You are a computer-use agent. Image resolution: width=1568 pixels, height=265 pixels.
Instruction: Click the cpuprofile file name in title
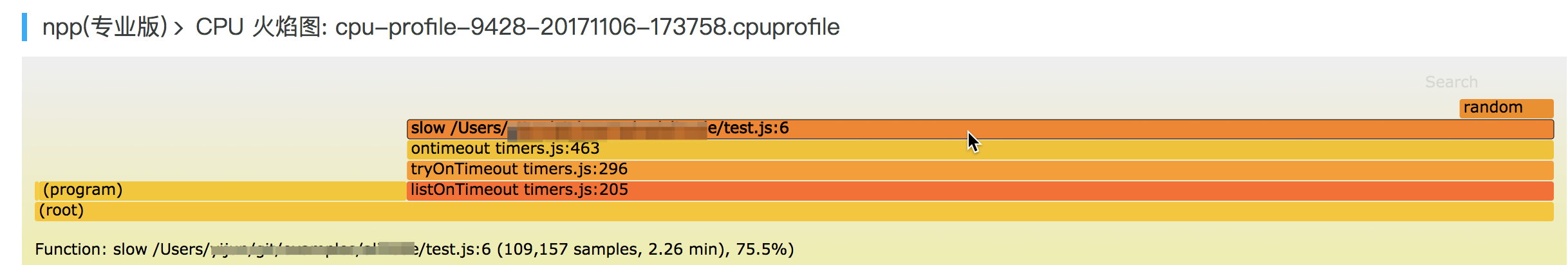tap(587, 27)
